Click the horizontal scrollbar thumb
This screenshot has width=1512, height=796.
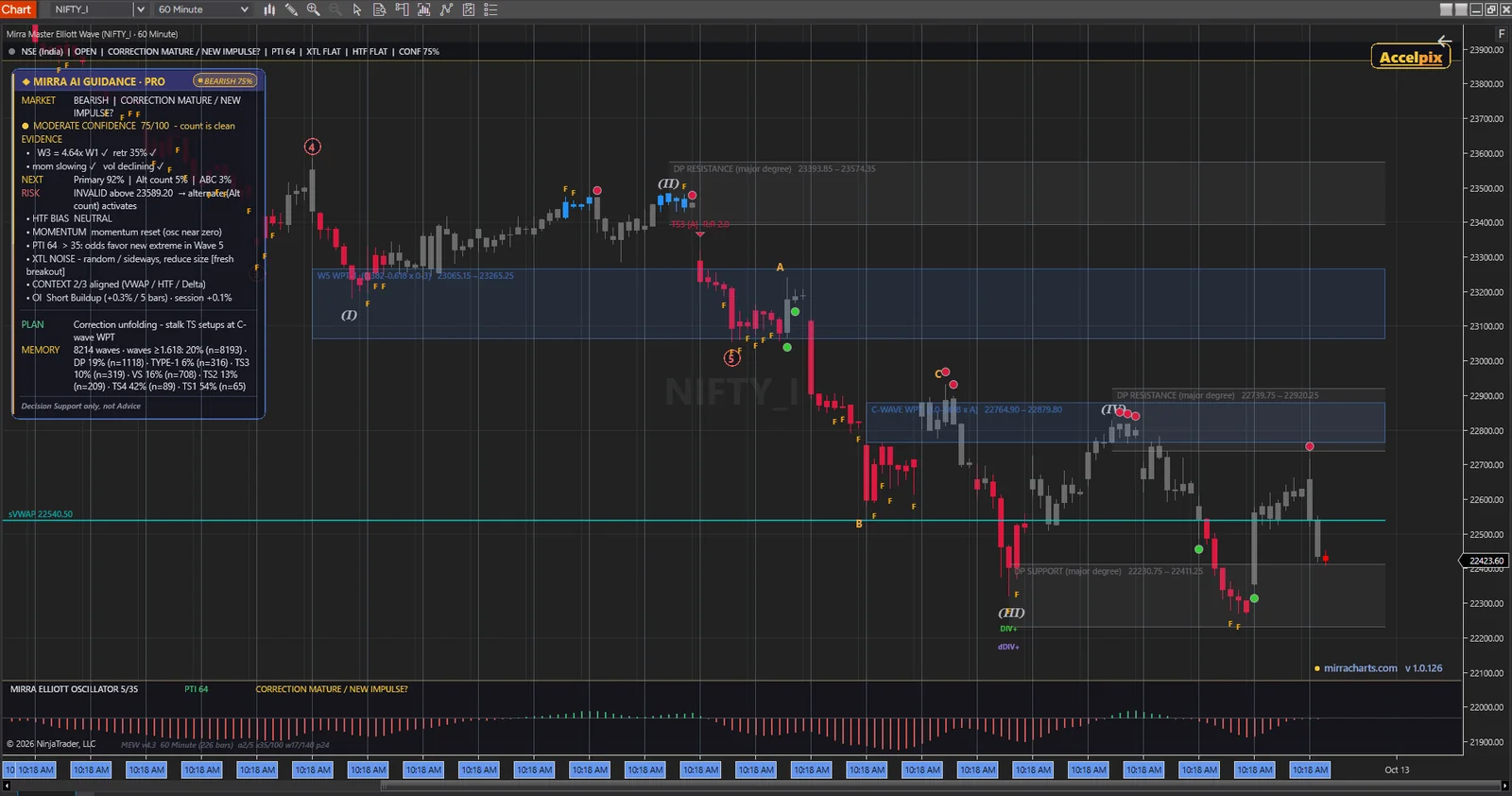point(940,786)
